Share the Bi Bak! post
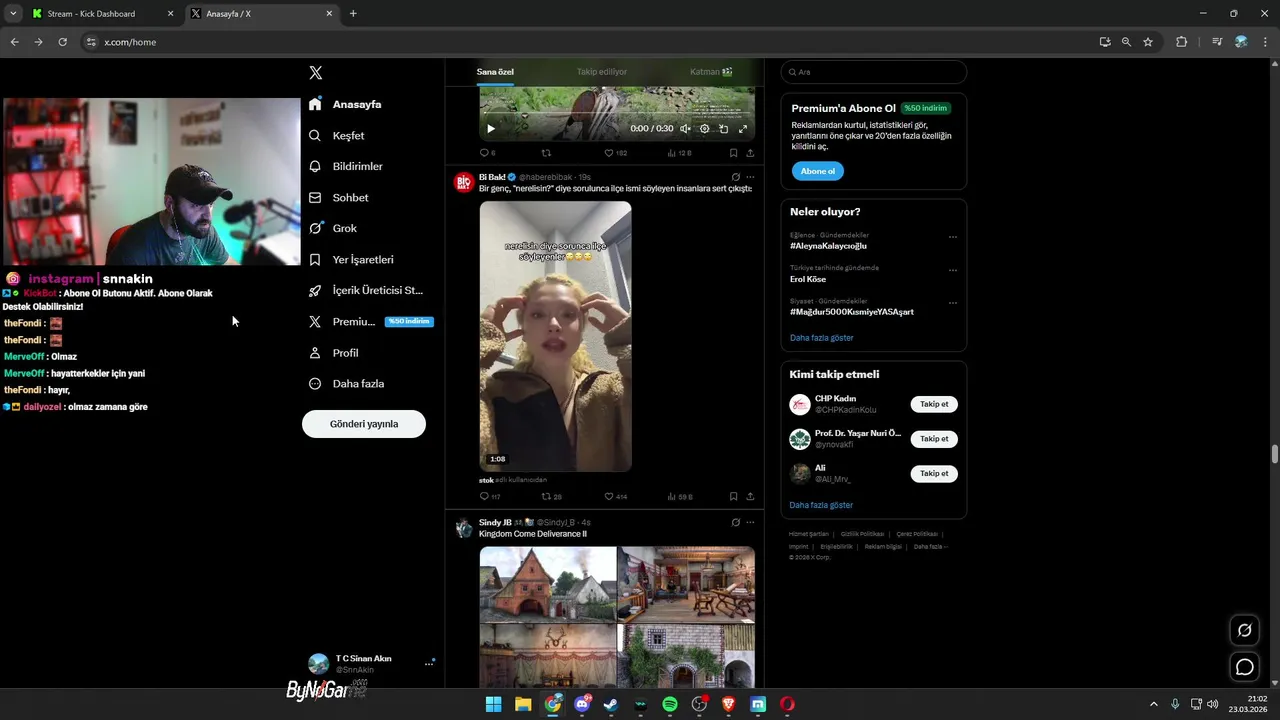 tap(750, 496)
